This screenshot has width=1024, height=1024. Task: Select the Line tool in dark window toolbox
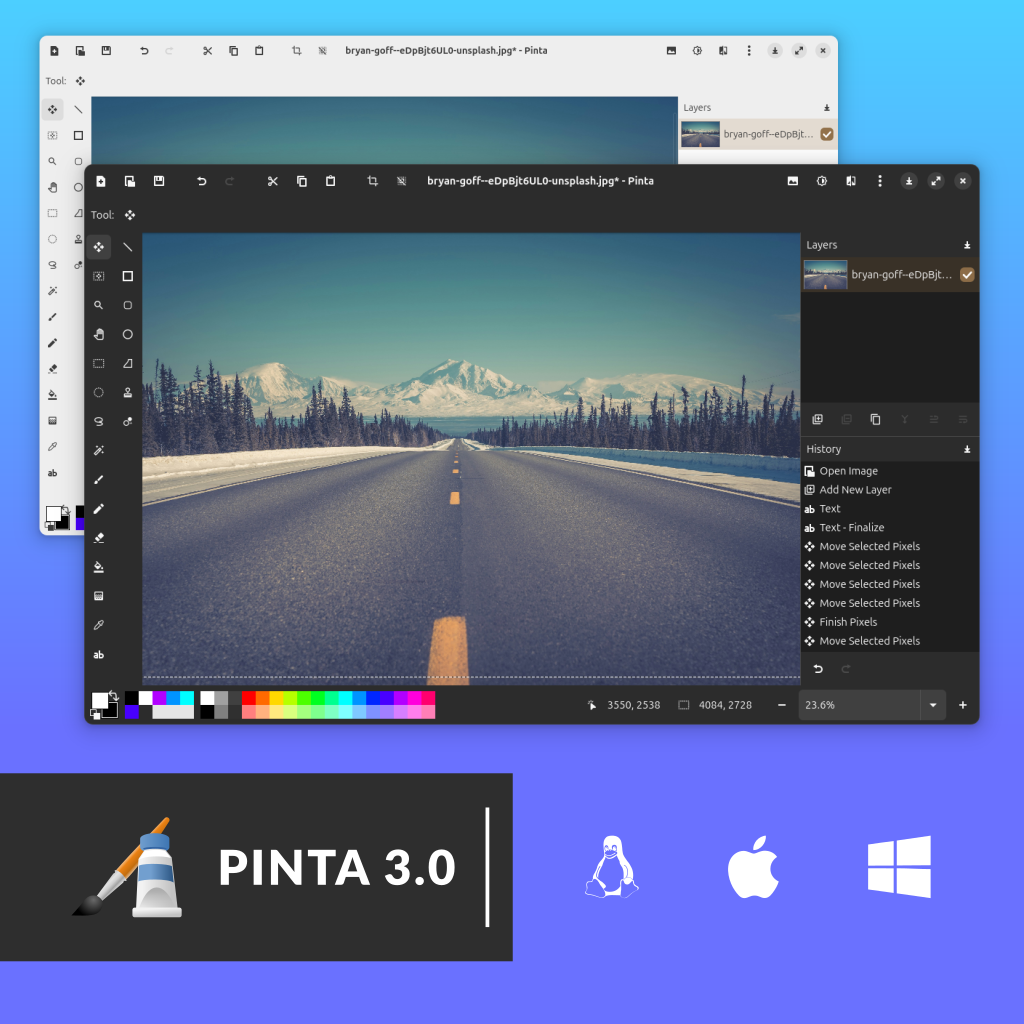(127, 247)
